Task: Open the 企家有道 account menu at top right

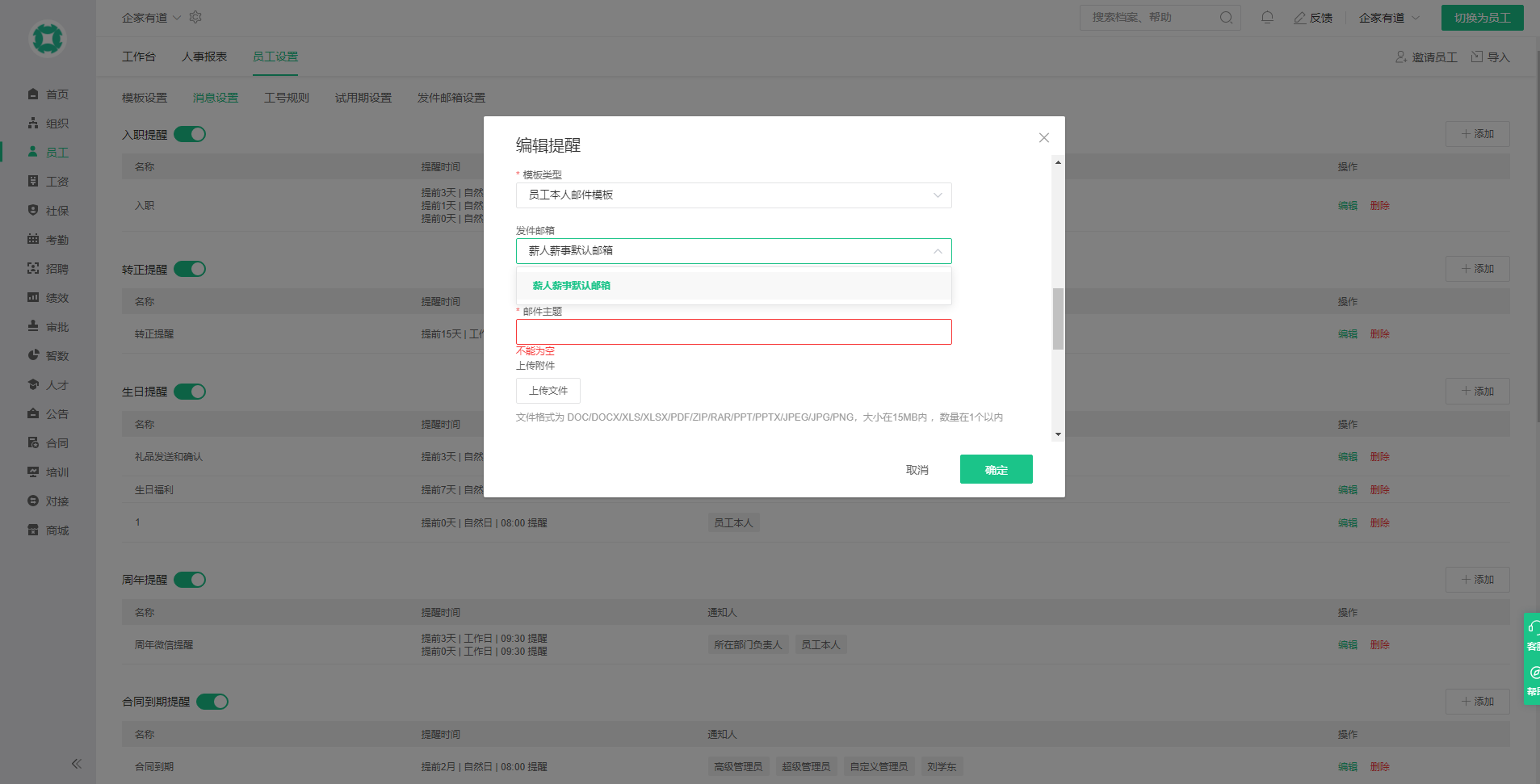Action: (1389, 18)
